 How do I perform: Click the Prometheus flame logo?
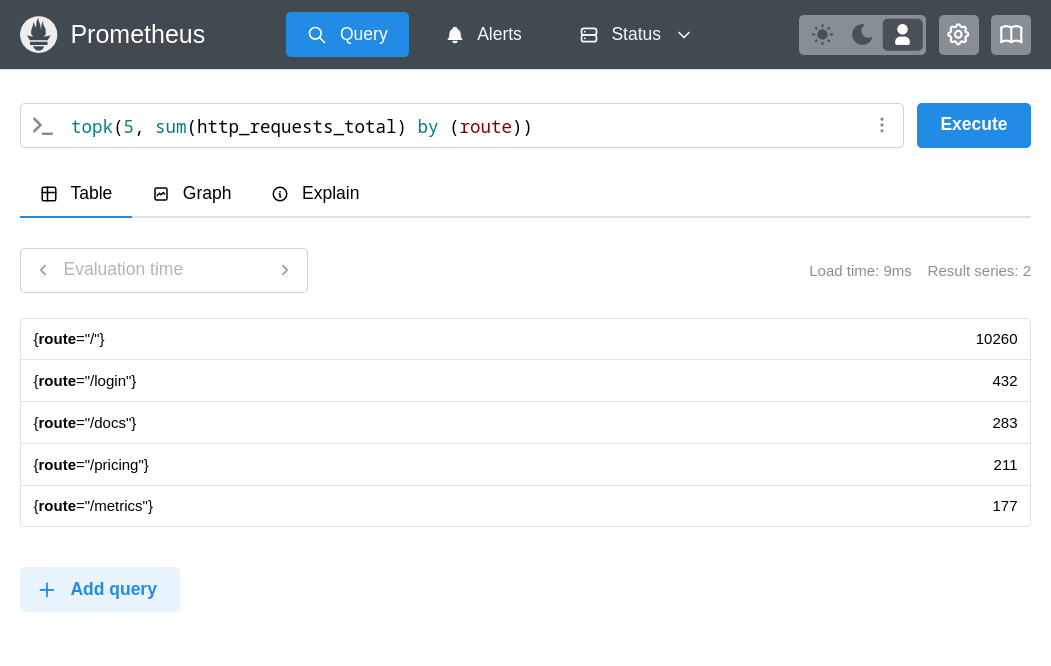(x=38, y=35)
